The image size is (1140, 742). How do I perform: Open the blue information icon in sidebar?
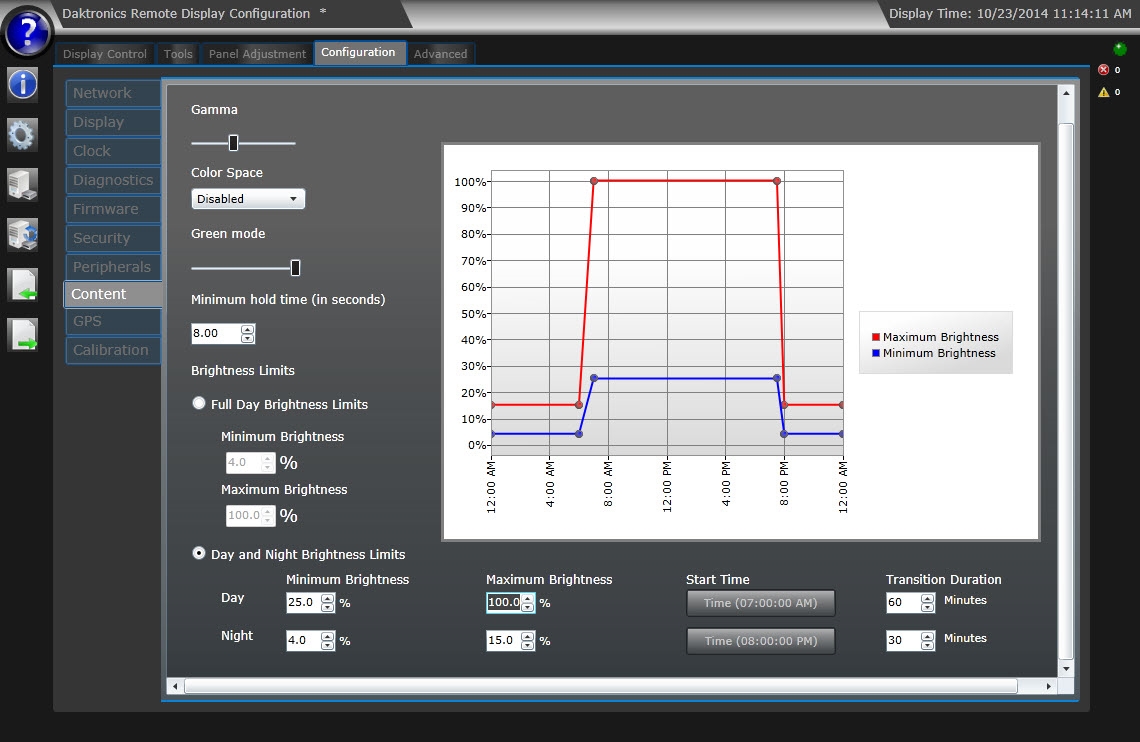pyautogui.click(x=22, y=84)
